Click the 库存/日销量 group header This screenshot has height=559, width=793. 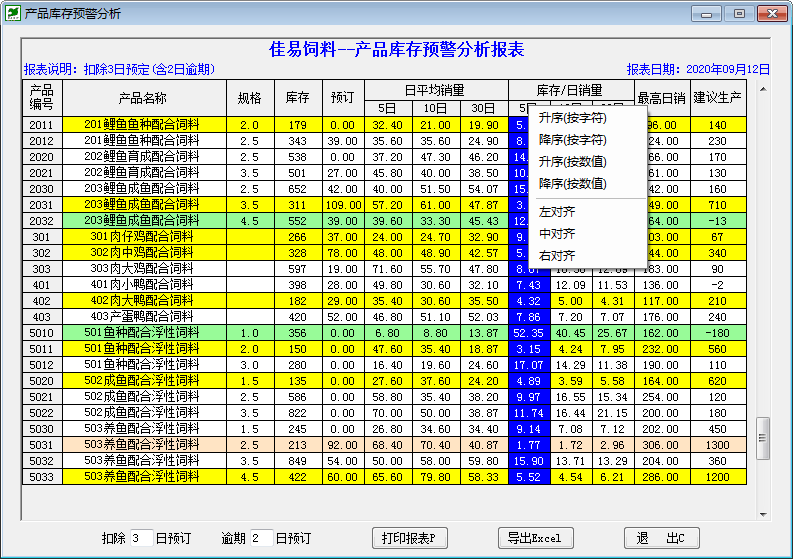pos(571,91)
